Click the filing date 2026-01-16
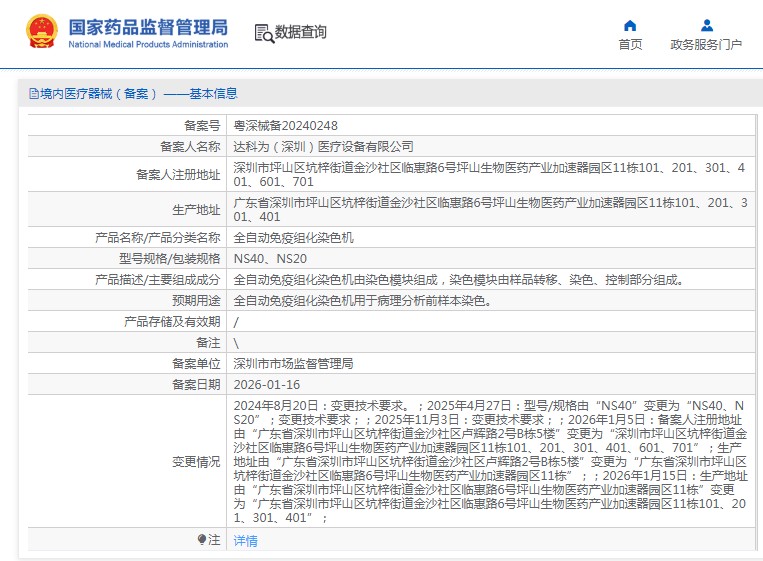This screenshot has width=763, height=561. click(267, 384)
